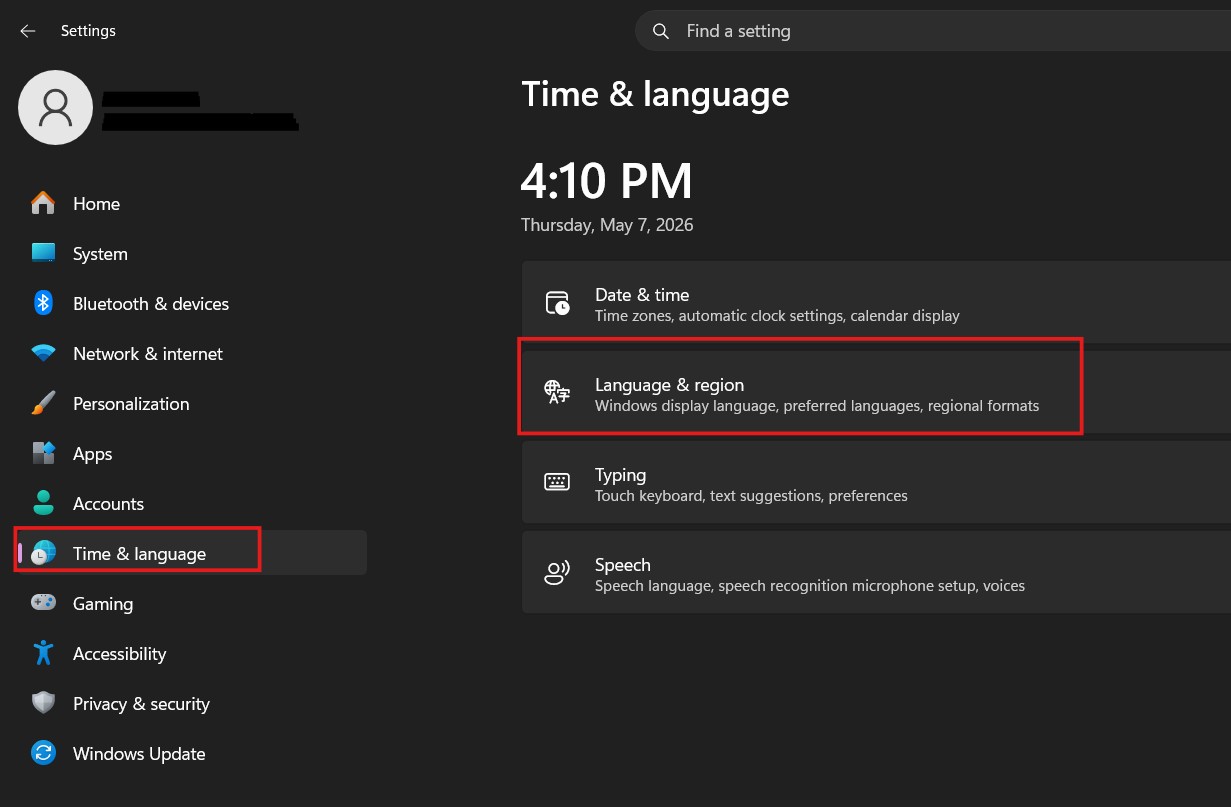The image size is (1231, 807).
Task: Click the Date & time calendar clock icon
Action: pos(557,304)
